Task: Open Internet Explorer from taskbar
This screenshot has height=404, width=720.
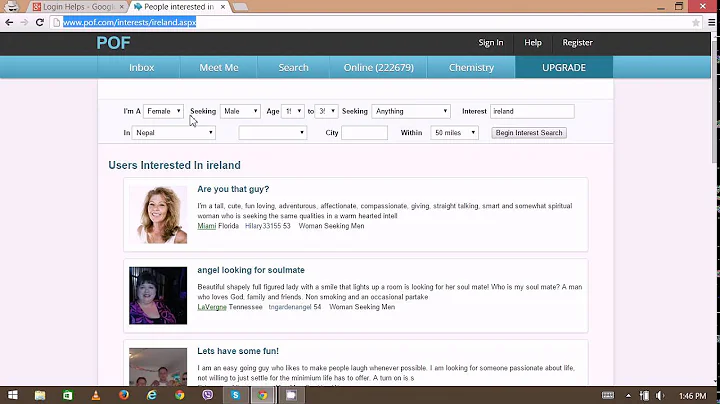Action: pyautogui.click(x=152, y=395)
